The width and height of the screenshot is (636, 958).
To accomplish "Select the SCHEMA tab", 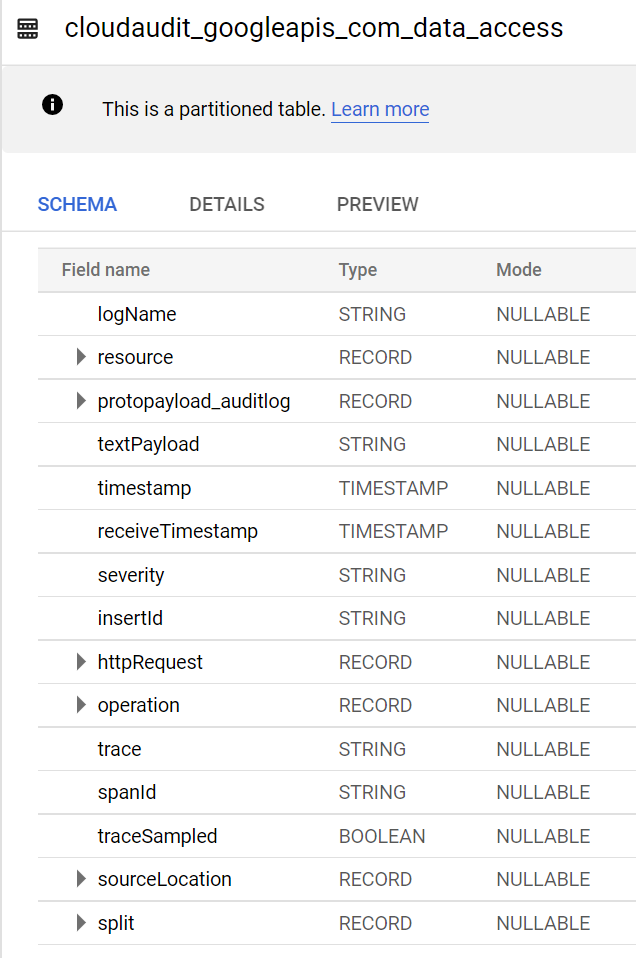I will pos(77,204).
